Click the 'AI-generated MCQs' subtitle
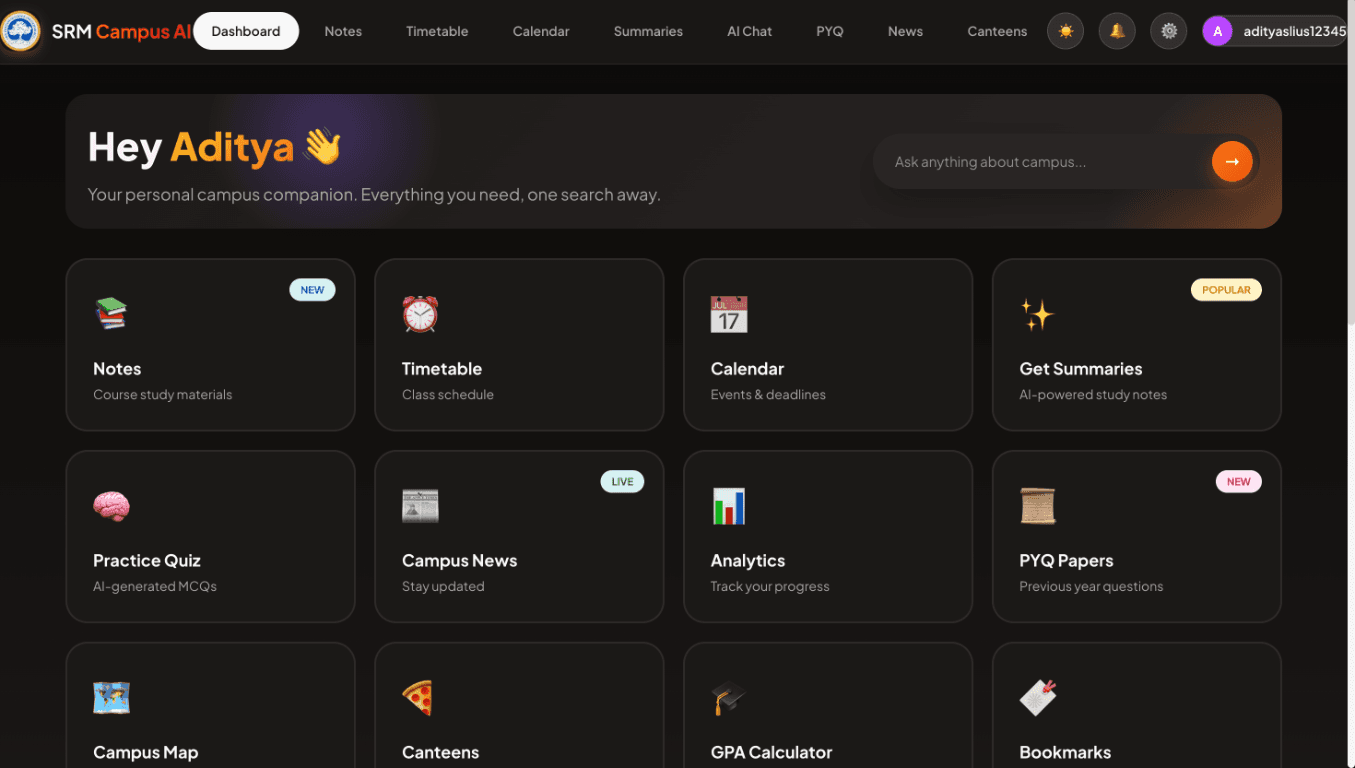This screenshot has width=1355, height=768. click(155, 587)
